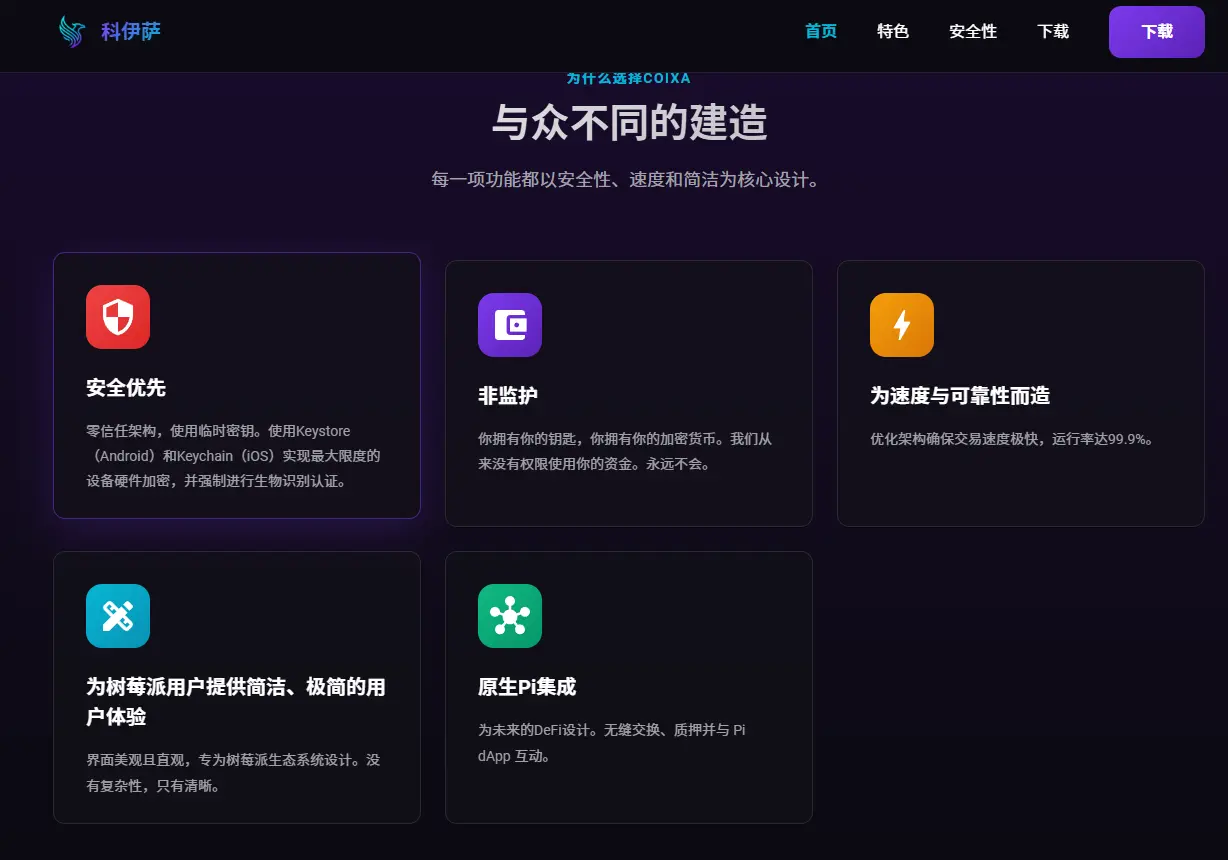Click the red shield icon for 安全优先
Viewport: 1228px width, 860px height.
click(x=118, y=317)
